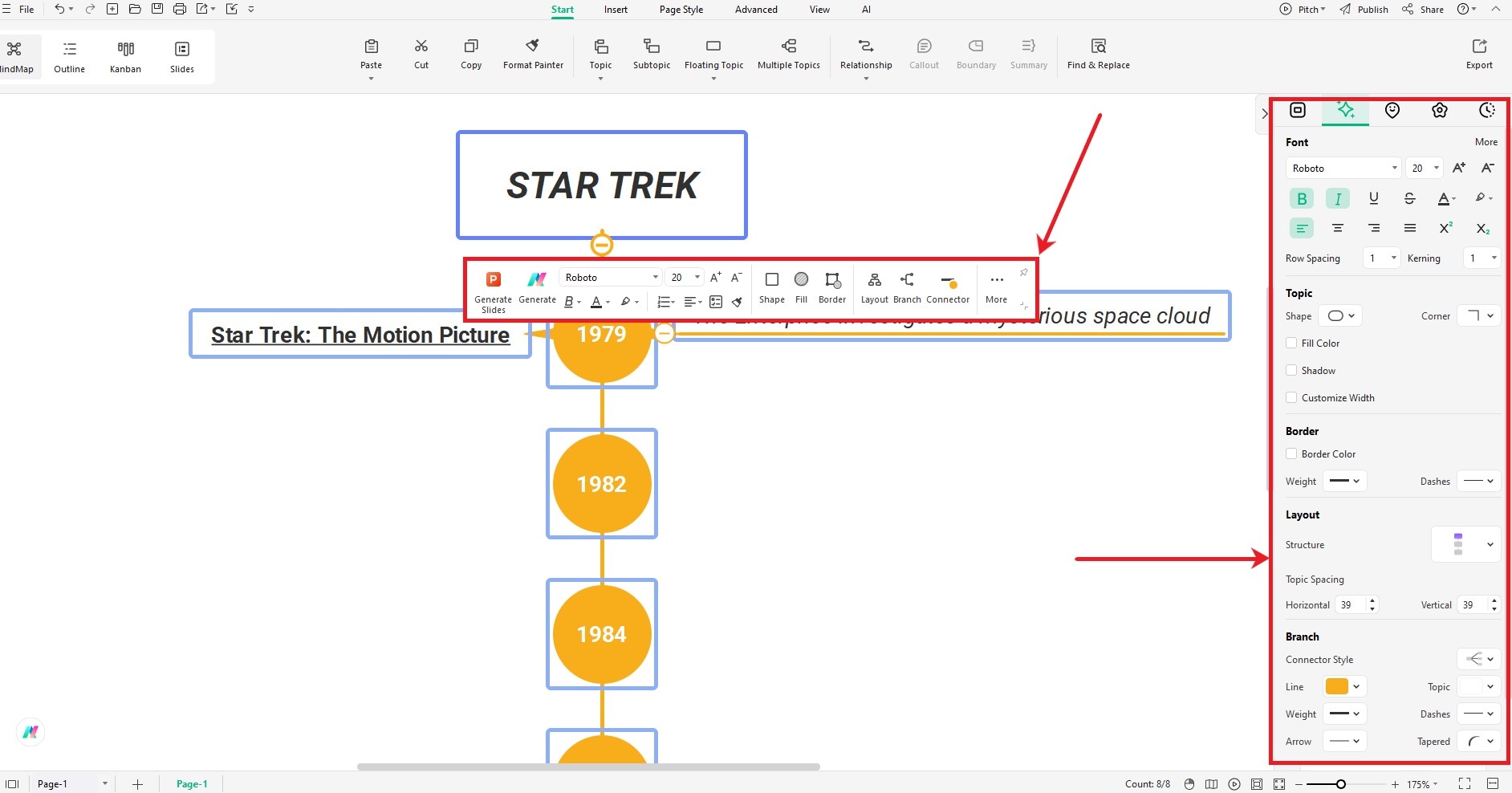The width and height of the screenshot is (1512, 793).
Task: Open the font size 20 dropdown in the side panel
Action: coord(1425,168)
